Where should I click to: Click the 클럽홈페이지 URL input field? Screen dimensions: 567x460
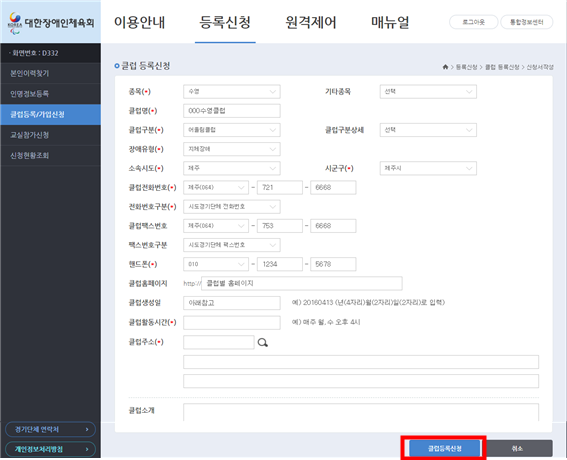tap(302, 283)
